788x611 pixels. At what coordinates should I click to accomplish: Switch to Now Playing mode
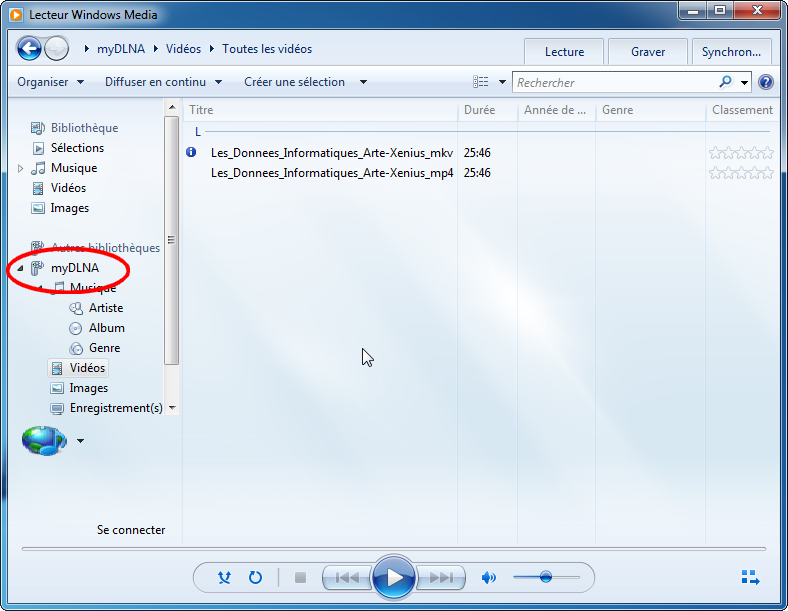(750, 578)
